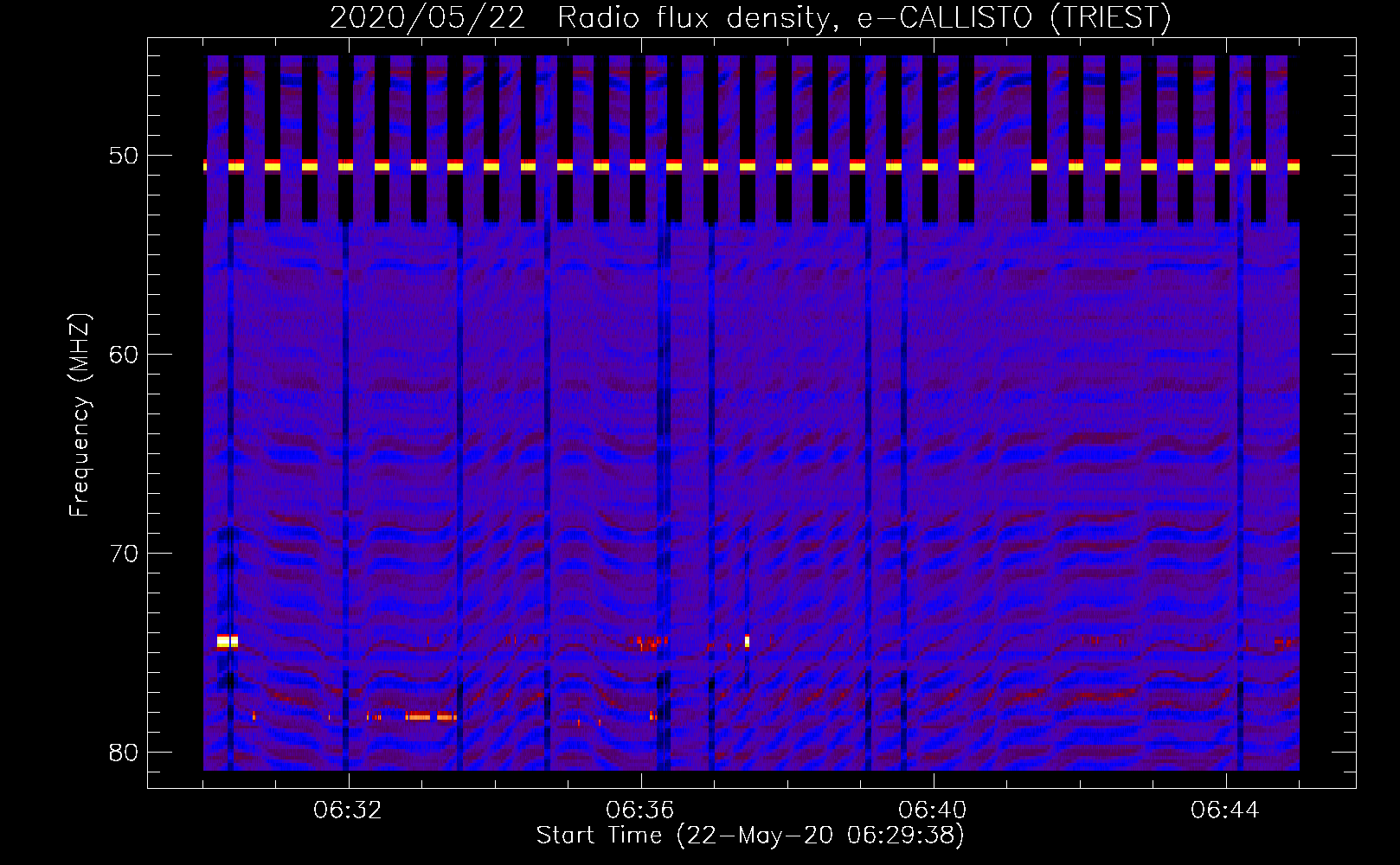Click the 'Frequency (MHZ)' axis label

pyautogui.click(x=80, y=416)
